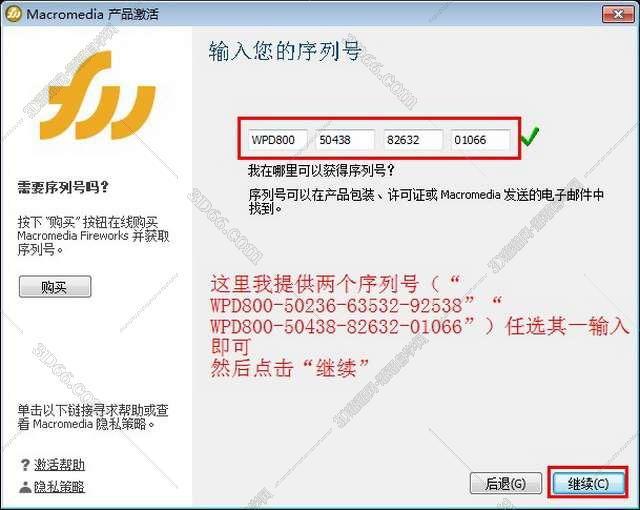Click the Fireworks logo in the title bar
This screenshot has width=640, height=510.
(x=13, y=14)
